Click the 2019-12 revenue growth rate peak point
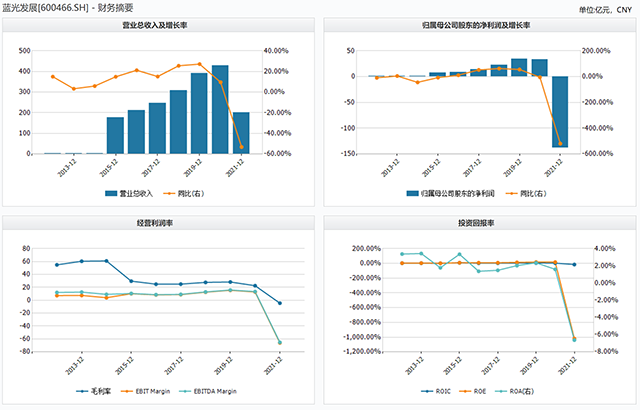The height and width of the screenshot is (410, 640). pos(199,64)
